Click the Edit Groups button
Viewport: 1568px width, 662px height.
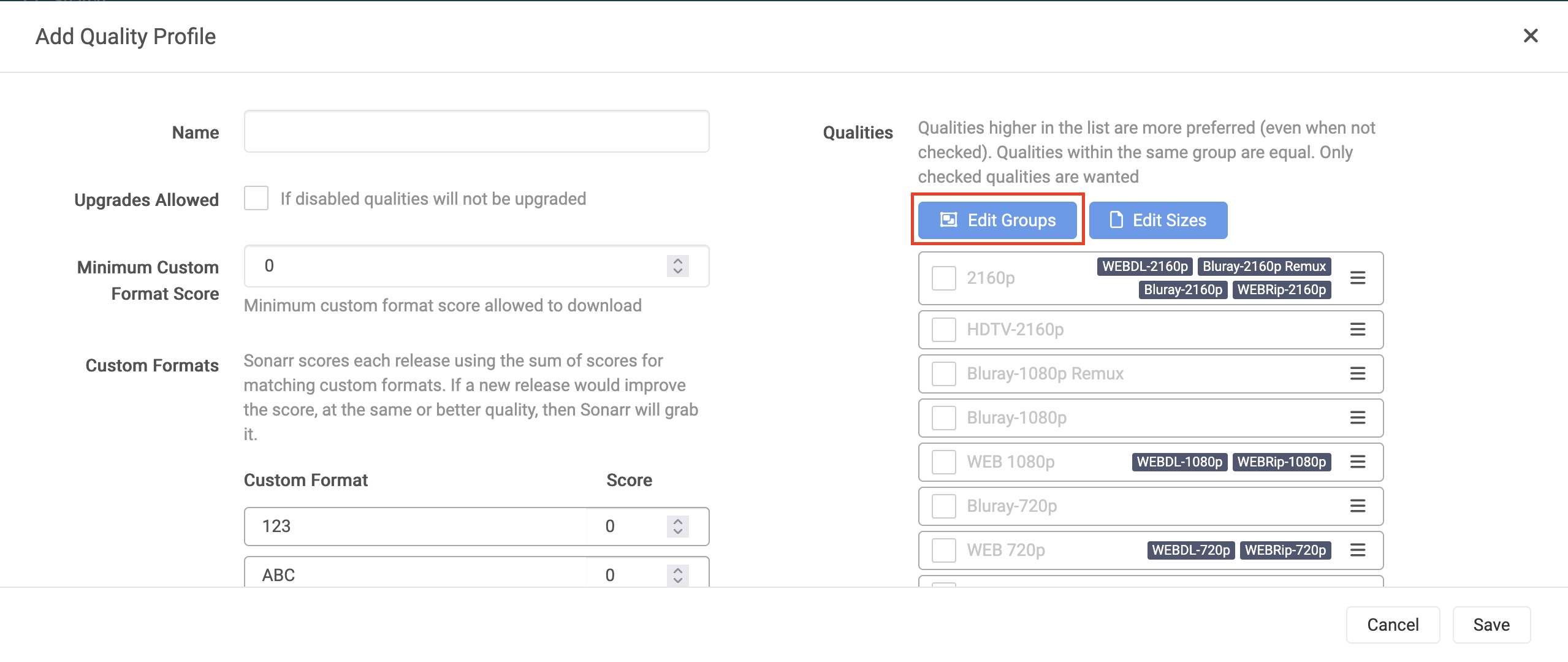point(997,220)
